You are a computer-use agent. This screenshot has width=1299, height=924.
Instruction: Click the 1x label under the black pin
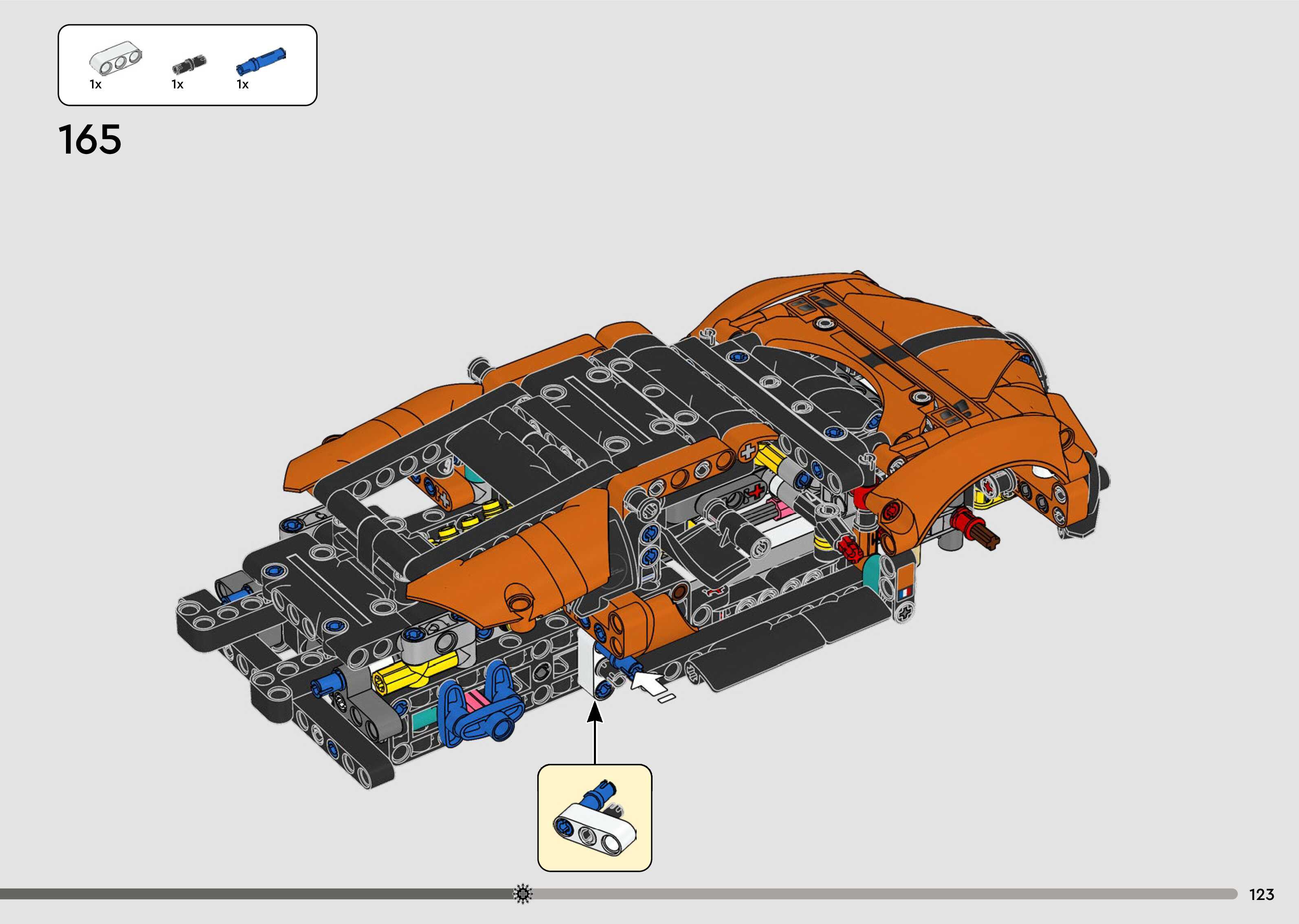tap(178, 85)
